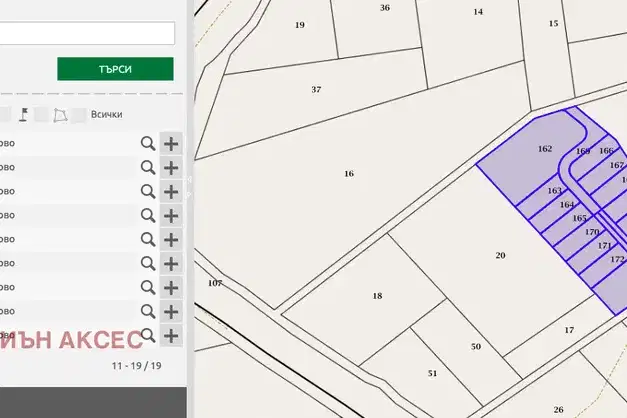Zoom to the fourth result row via magnifier
The width and height of the screenshot is (627, 418).
[148, 216]
